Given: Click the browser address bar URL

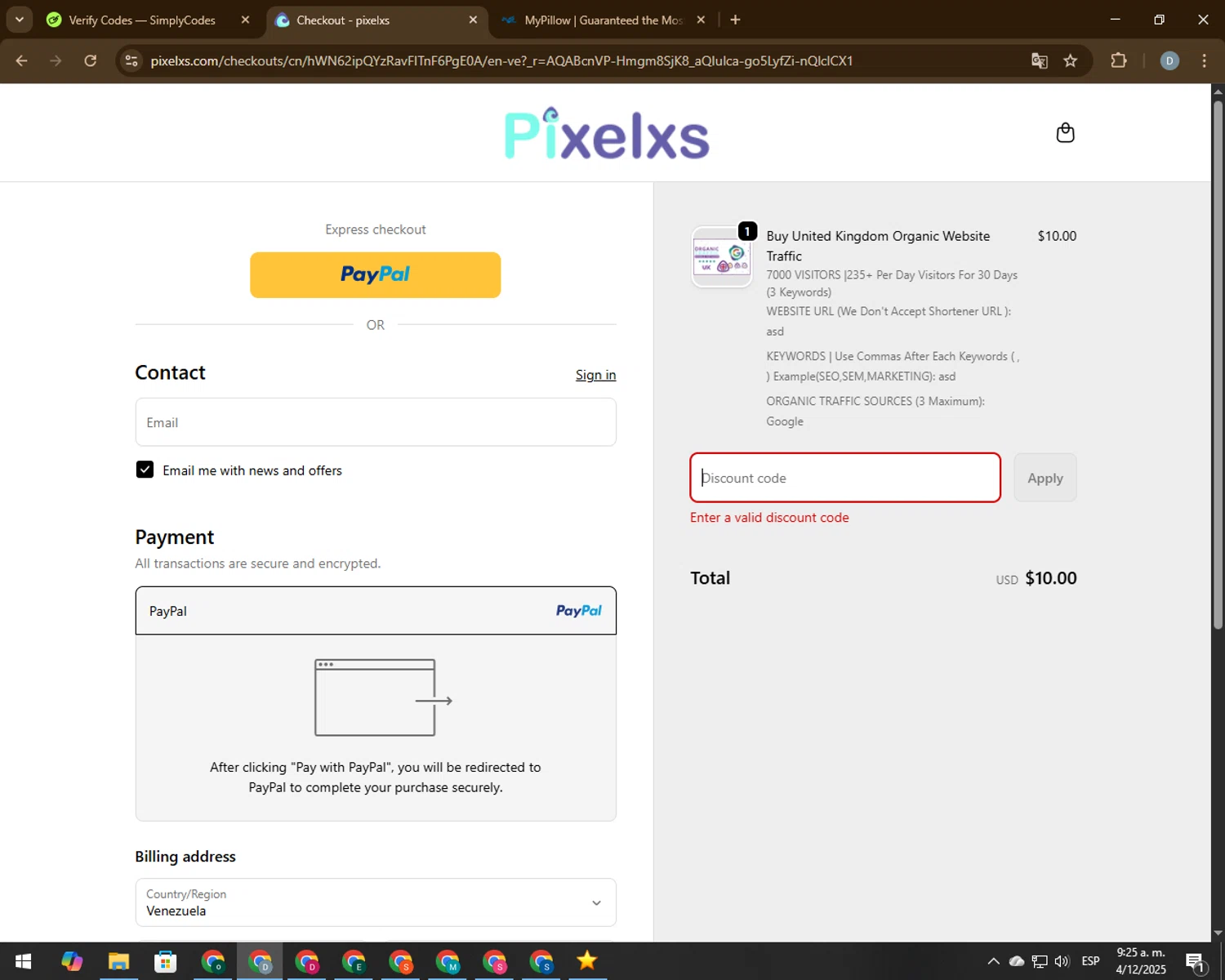Looking at the screenshot, I should (501, 60).
